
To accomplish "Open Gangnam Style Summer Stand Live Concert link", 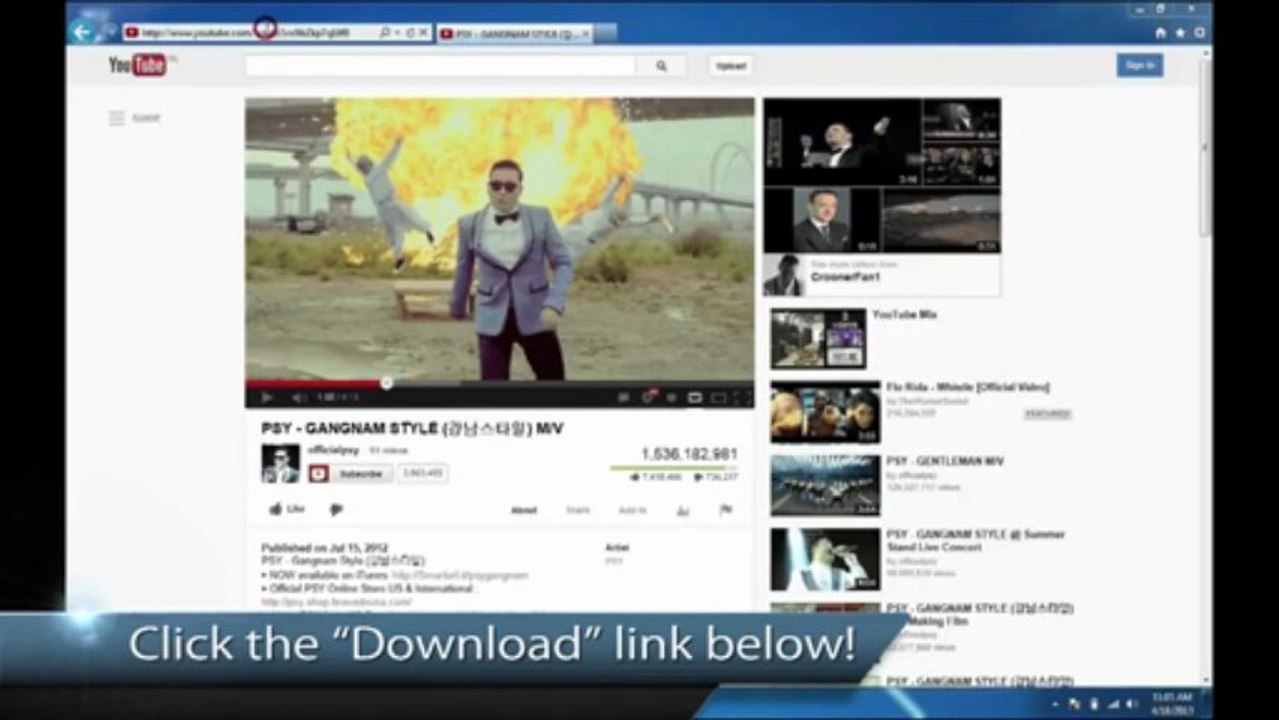I will pyautogui.click(x=975, y=541).
